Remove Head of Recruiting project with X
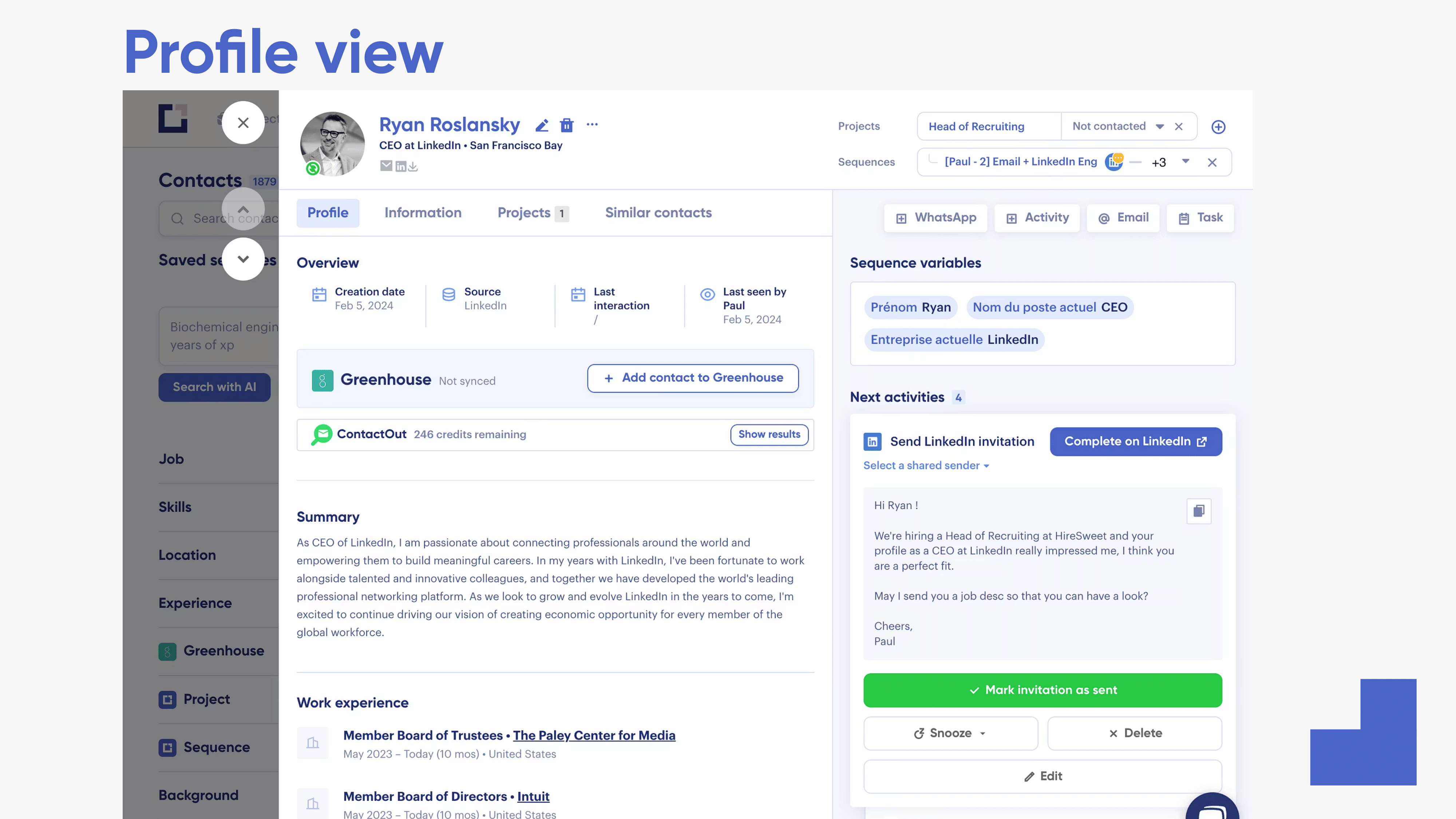This screenshot has height=819, width=1456. [1179, 127]
